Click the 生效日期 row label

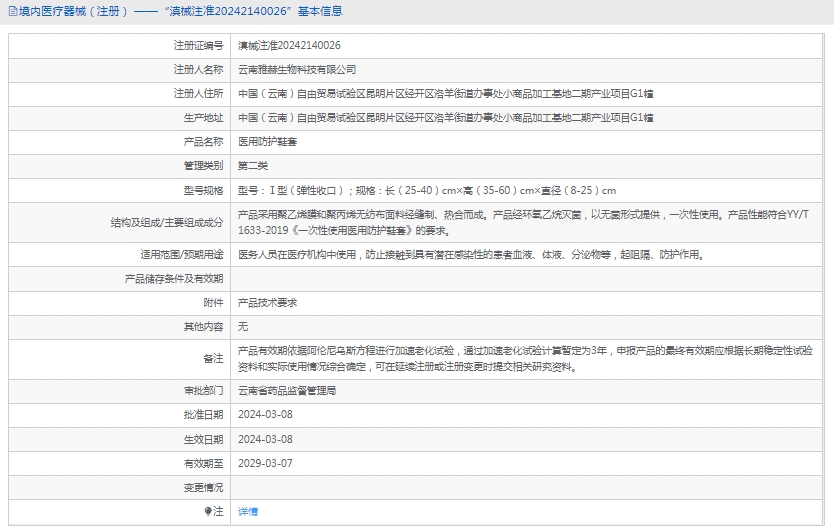[204, 439]
